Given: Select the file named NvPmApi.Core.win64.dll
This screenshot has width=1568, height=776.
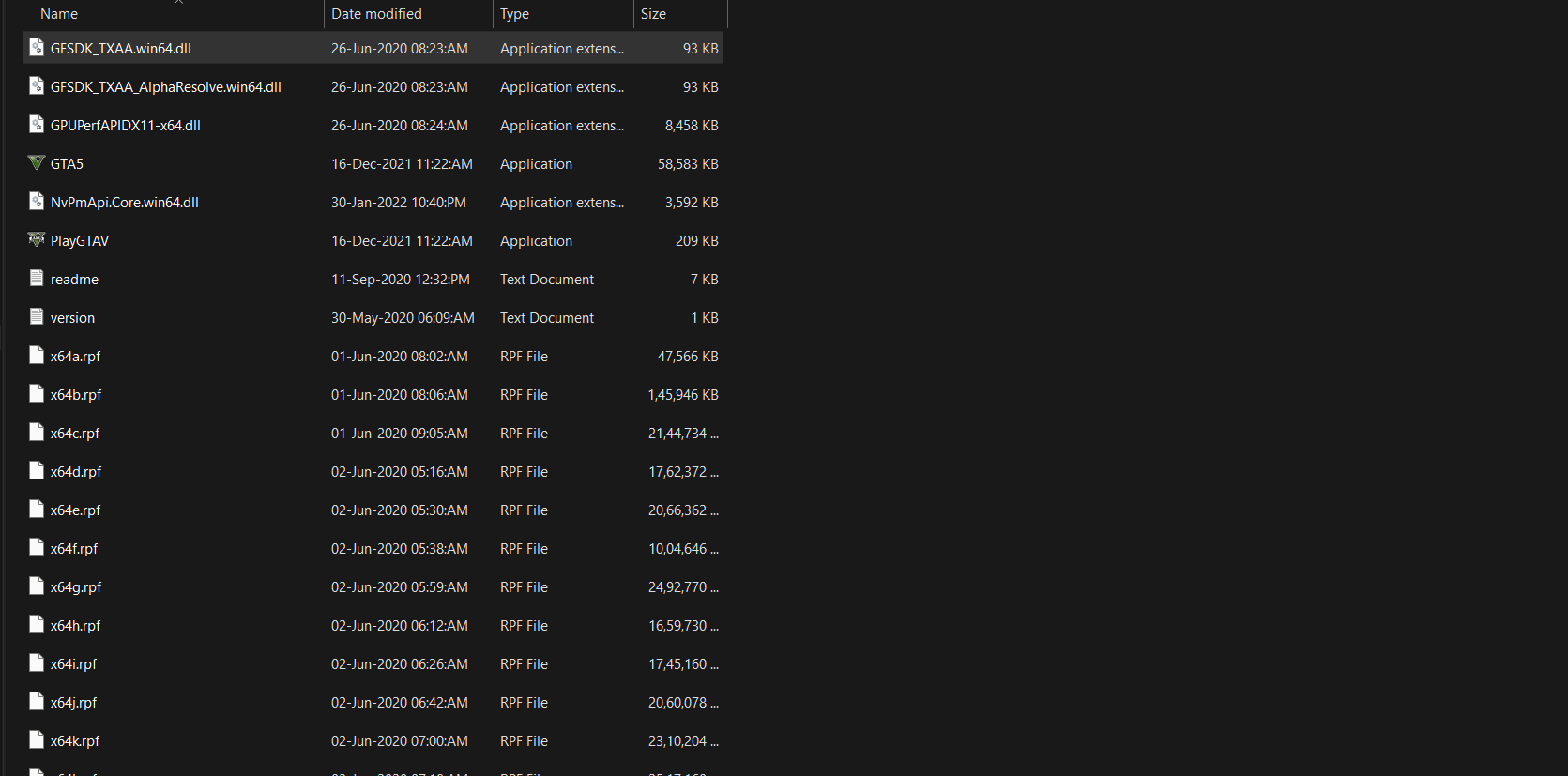Looking at the screenshot, I should pos(125,203).
